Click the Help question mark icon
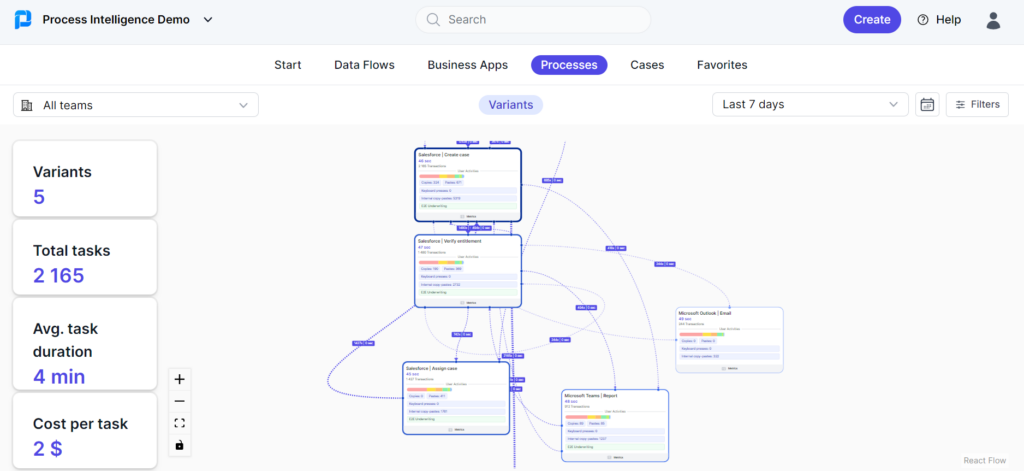 923,20
